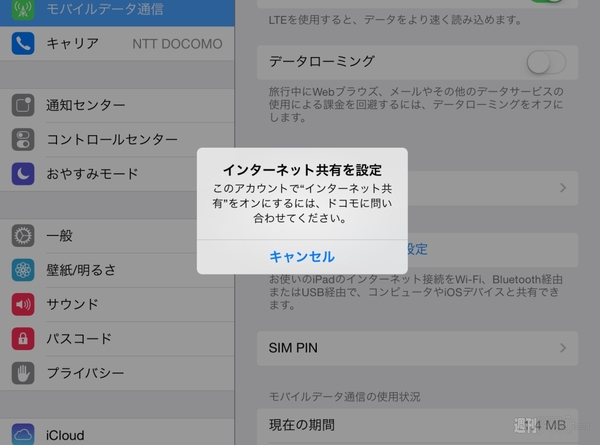This screenshot has width=600, height=445.
Task: Click the 通知センター icon
Action: (23, 105)
